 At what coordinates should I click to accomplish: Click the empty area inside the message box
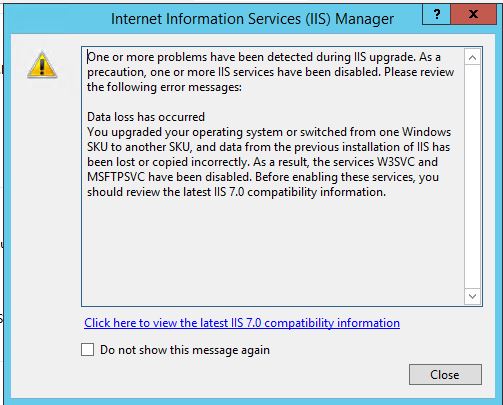point(273,250)
